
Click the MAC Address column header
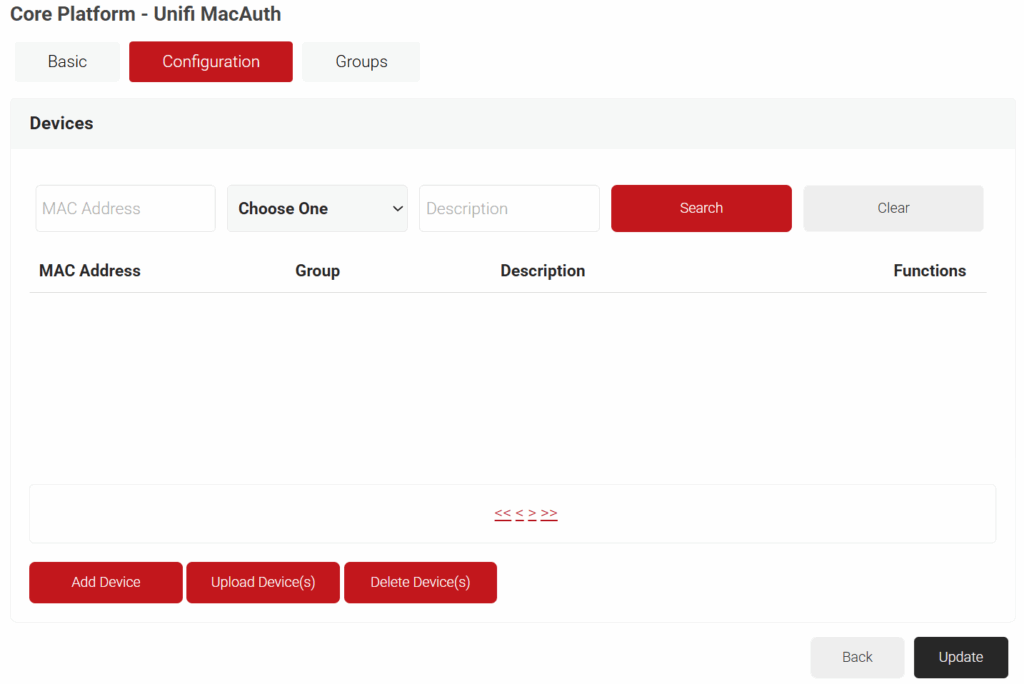tap(89, 270)
